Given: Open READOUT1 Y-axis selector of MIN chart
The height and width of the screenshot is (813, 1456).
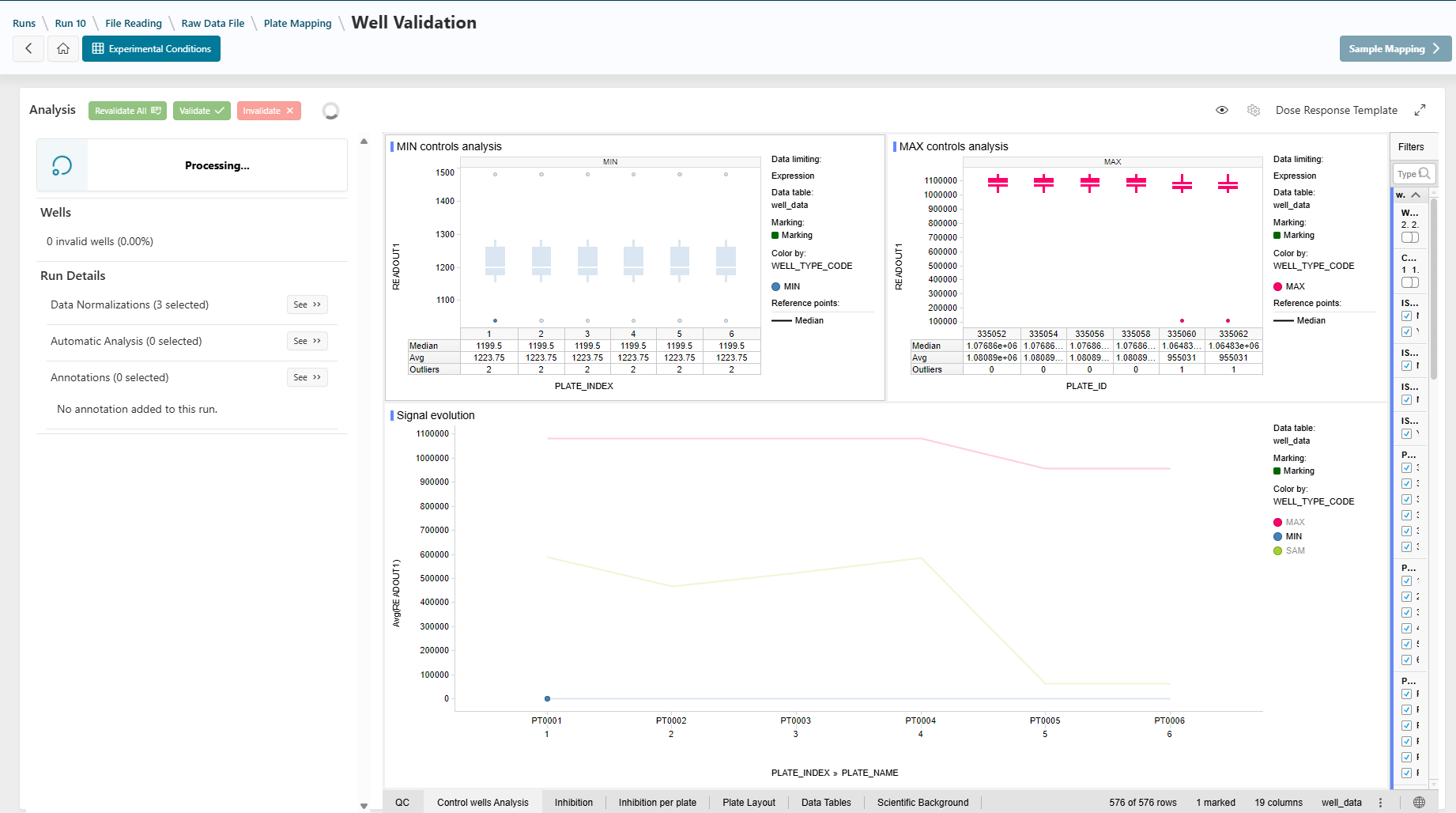Looking at the screenshot, I should click(396, 267).
